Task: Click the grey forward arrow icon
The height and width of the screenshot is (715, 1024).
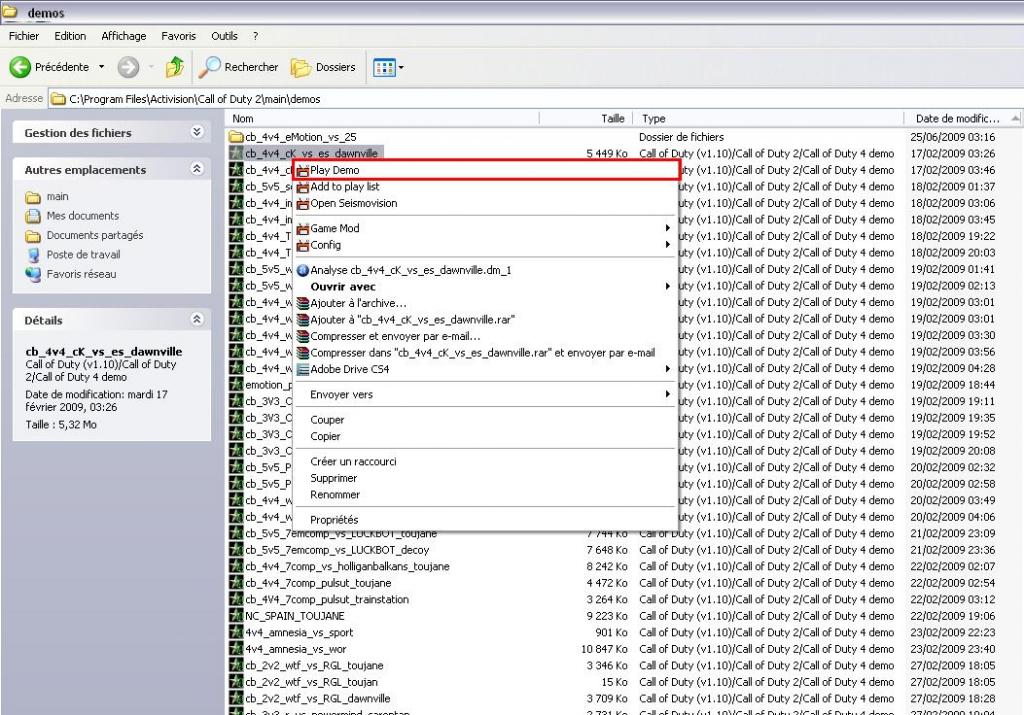Action: click(128, 67)
